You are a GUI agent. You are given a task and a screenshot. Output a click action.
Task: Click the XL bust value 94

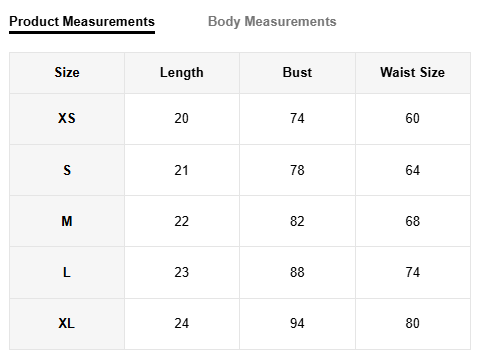click(x=297, y=323)
